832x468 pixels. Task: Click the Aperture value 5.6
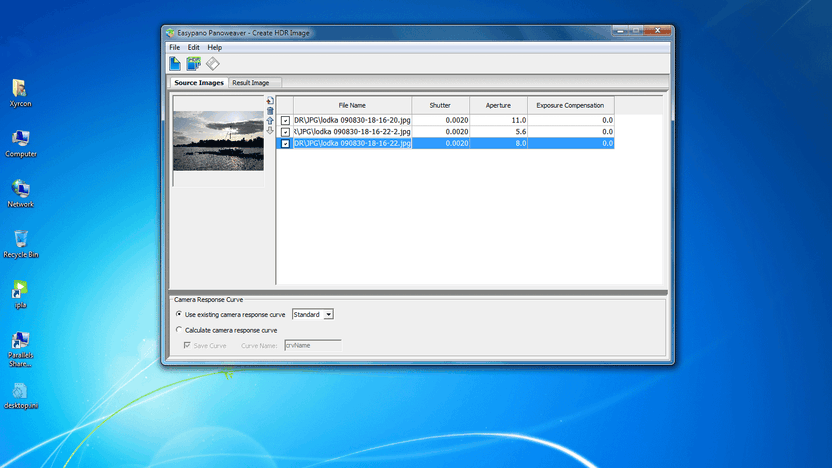click(x=521, y=132)
